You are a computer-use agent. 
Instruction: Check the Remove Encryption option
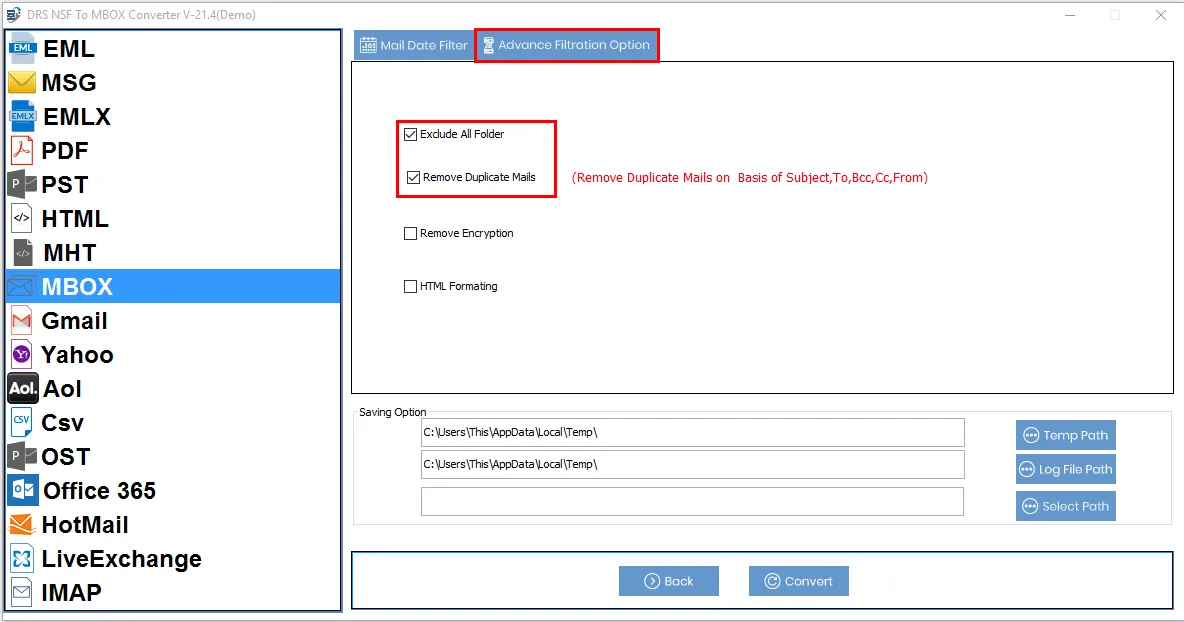pos(410,233)
